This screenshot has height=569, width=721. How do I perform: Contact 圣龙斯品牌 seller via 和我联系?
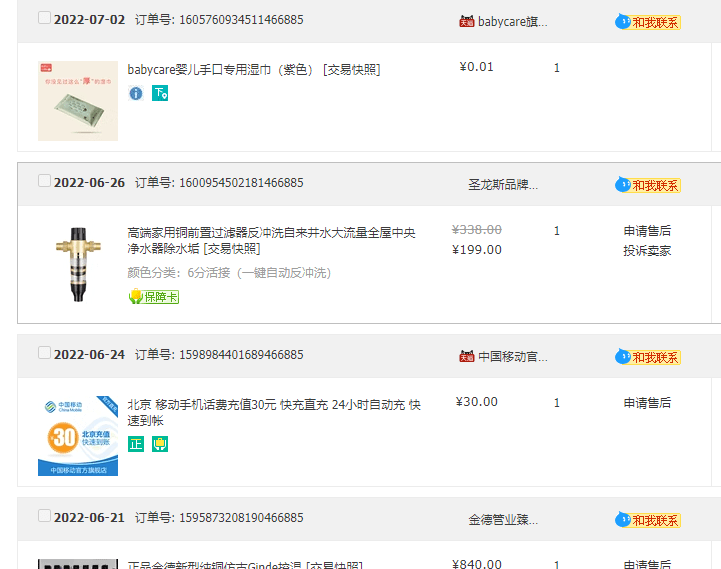(648, 185)
